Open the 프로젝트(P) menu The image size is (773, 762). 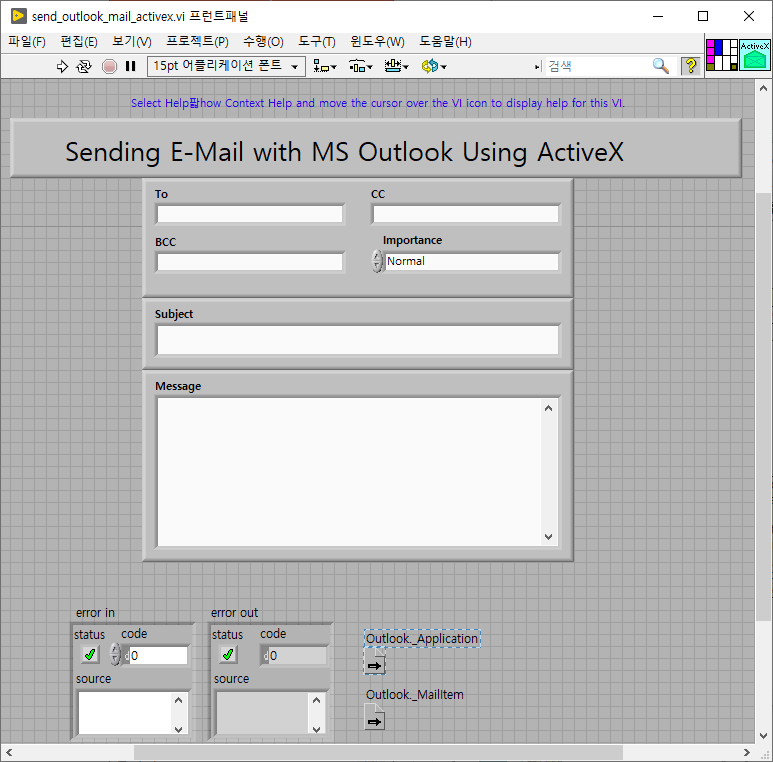(197, 41)
